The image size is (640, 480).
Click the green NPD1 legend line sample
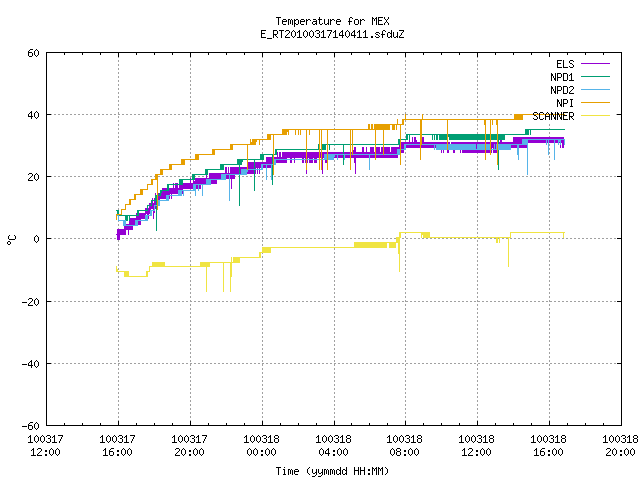595,76
